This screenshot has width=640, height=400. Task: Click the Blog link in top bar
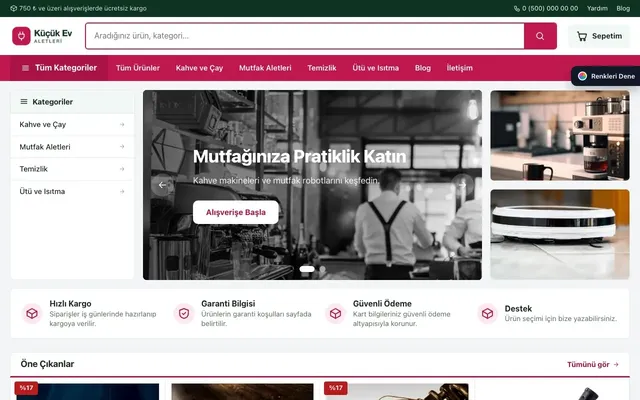tap(623, 8)
